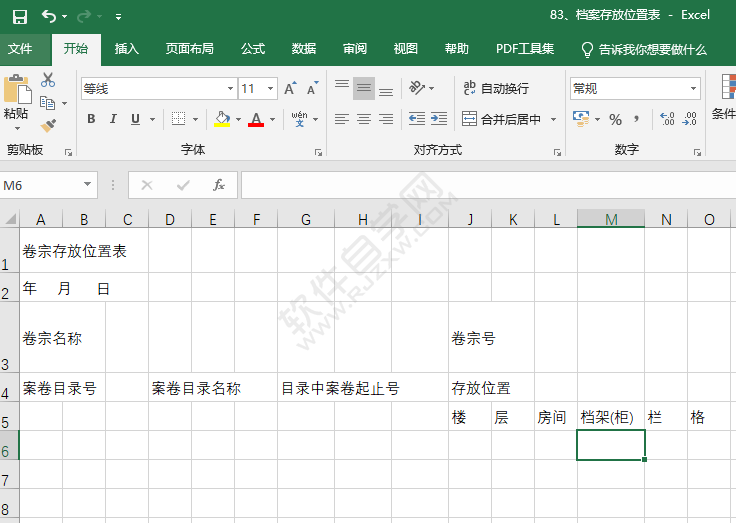Click the Cut scissors icon
The height and width of the screenshot is (523, 736).
pyautogui.click(x=48, y=81)
